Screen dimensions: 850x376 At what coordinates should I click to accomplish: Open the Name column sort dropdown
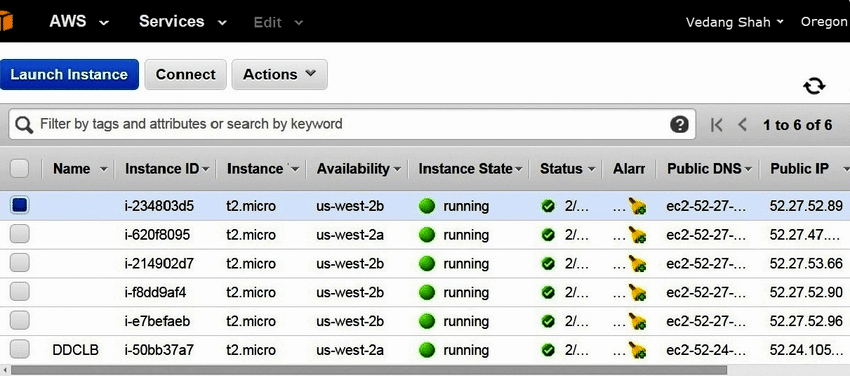(104, 169)
